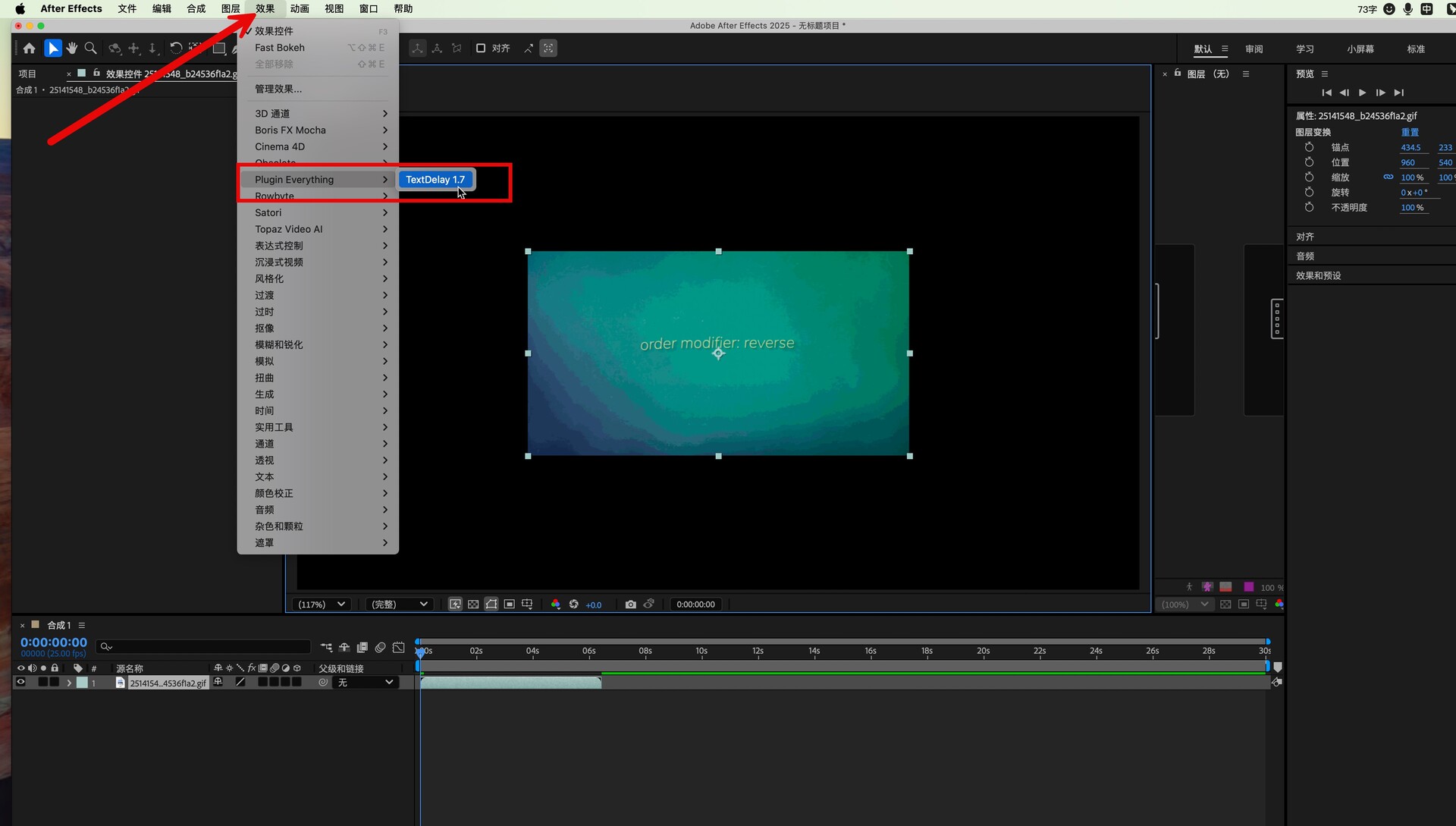
Task: Select the Hand tool in toolbar
Action: pos(71,49)
